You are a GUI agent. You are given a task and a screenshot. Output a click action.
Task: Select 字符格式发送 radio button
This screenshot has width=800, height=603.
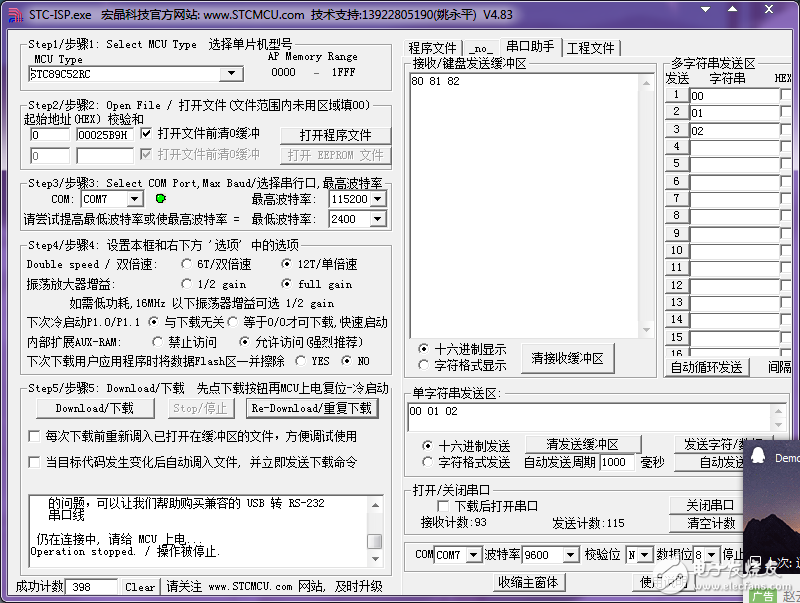pyautogui.click(x=427, y=462)
